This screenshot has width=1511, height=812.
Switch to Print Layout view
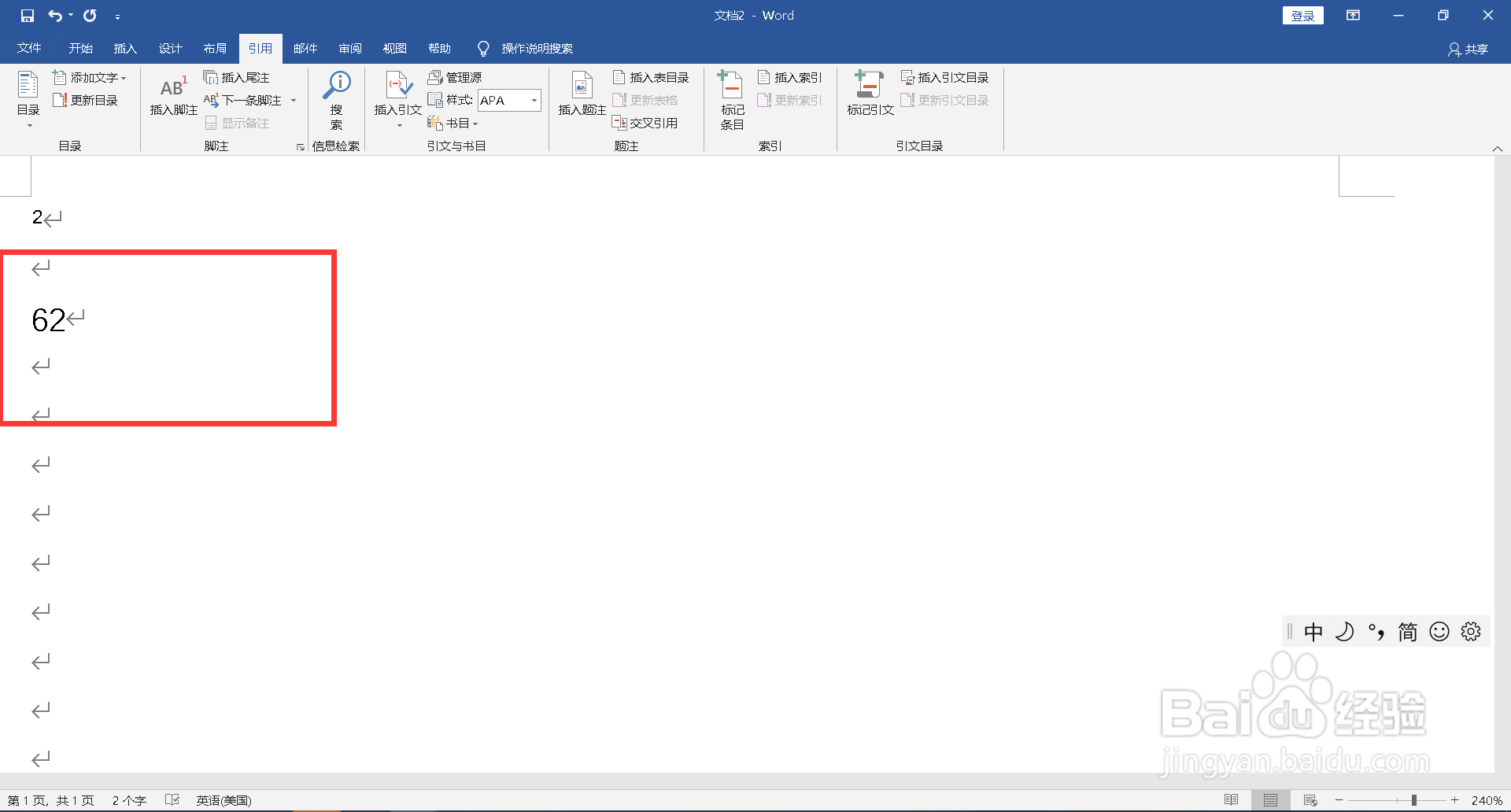point(1271,800)
